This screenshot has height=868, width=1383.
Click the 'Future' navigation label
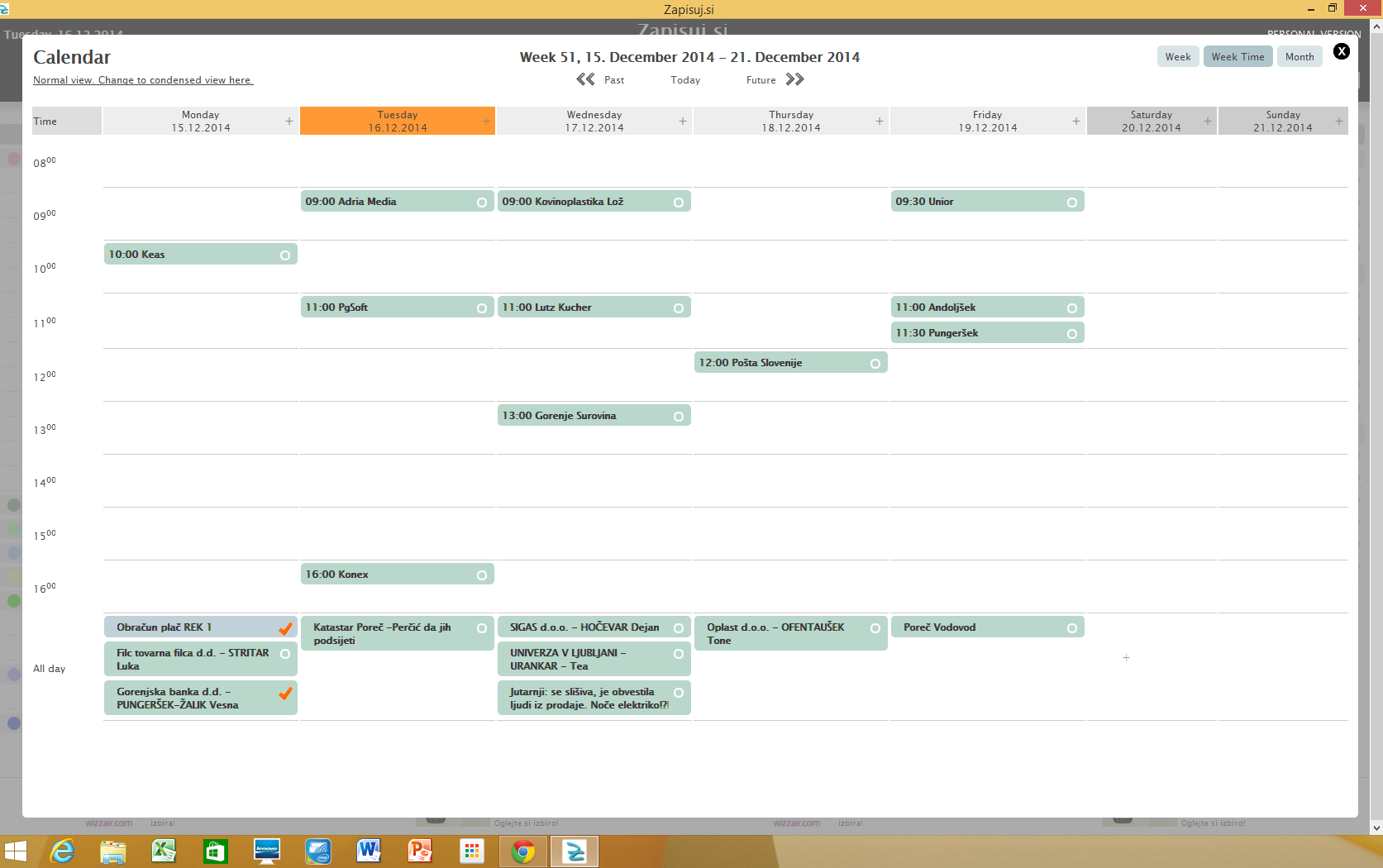[761, 80]
